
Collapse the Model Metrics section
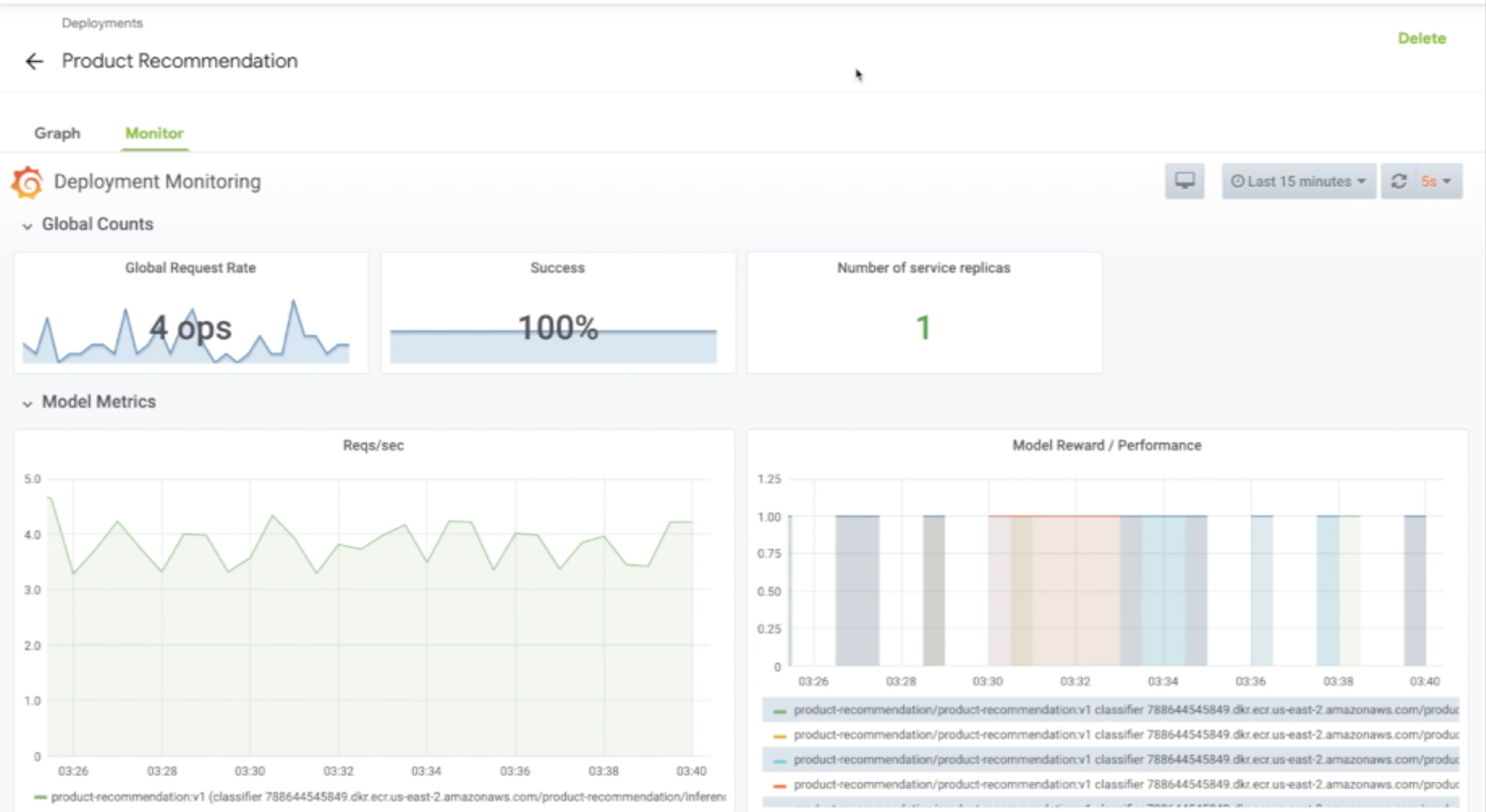(x=27, y=403)
